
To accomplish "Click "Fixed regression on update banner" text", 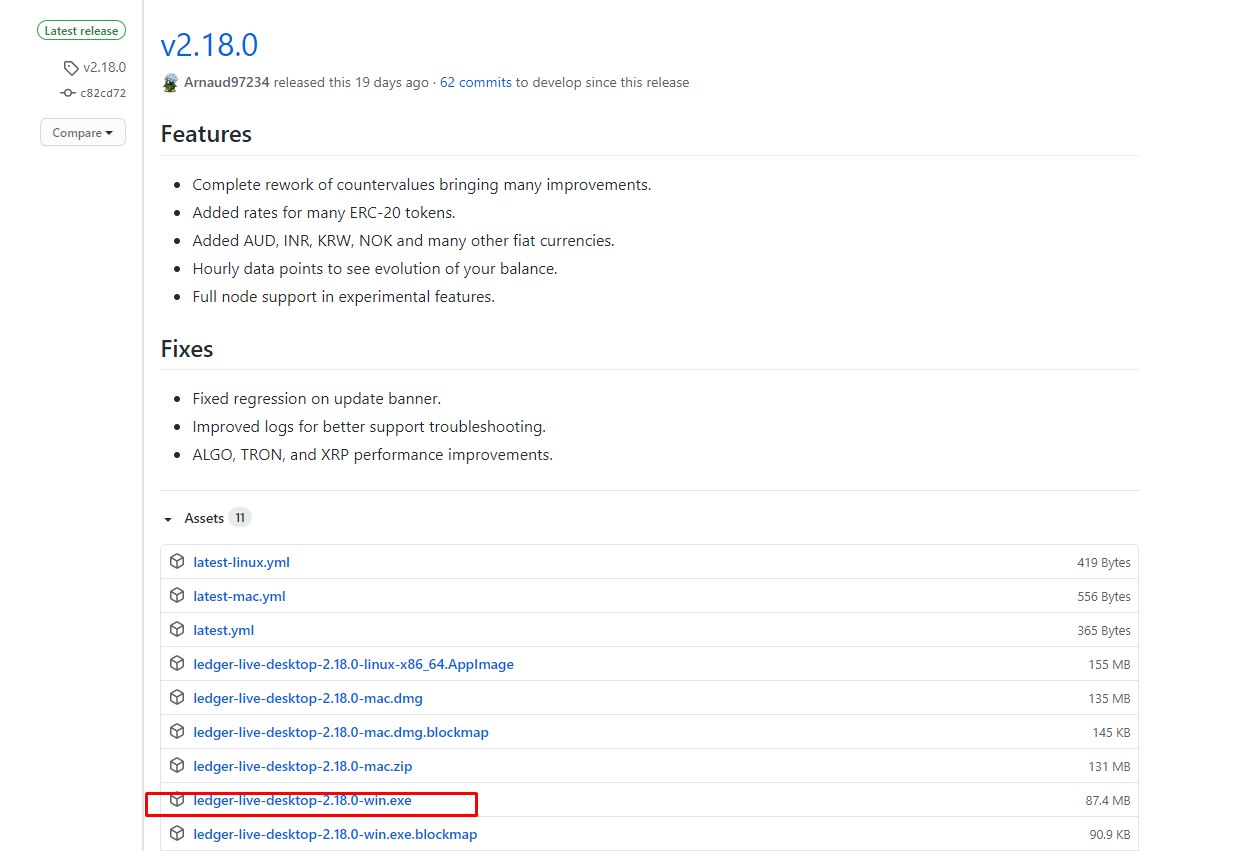I will click(x=316, y=398).
